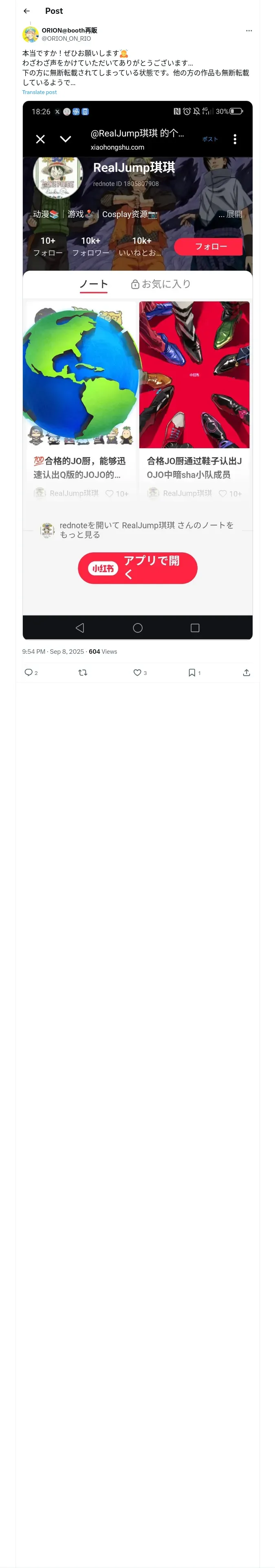Reply using the comment bubble icon
Viewport: 275px width, 1568px height.
[28, 672]
